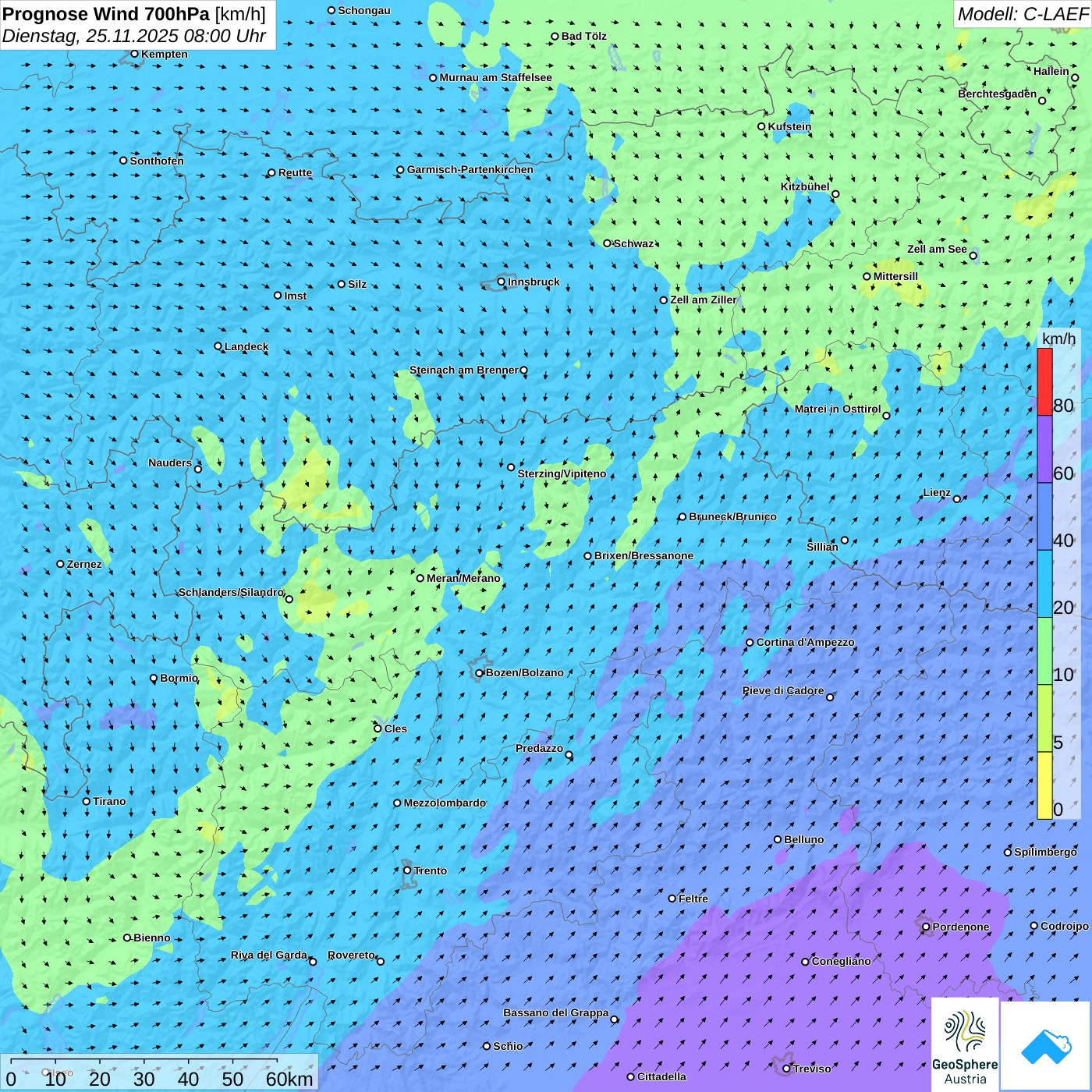Select the purple 60 km/h legend color

coord(1044,449)
